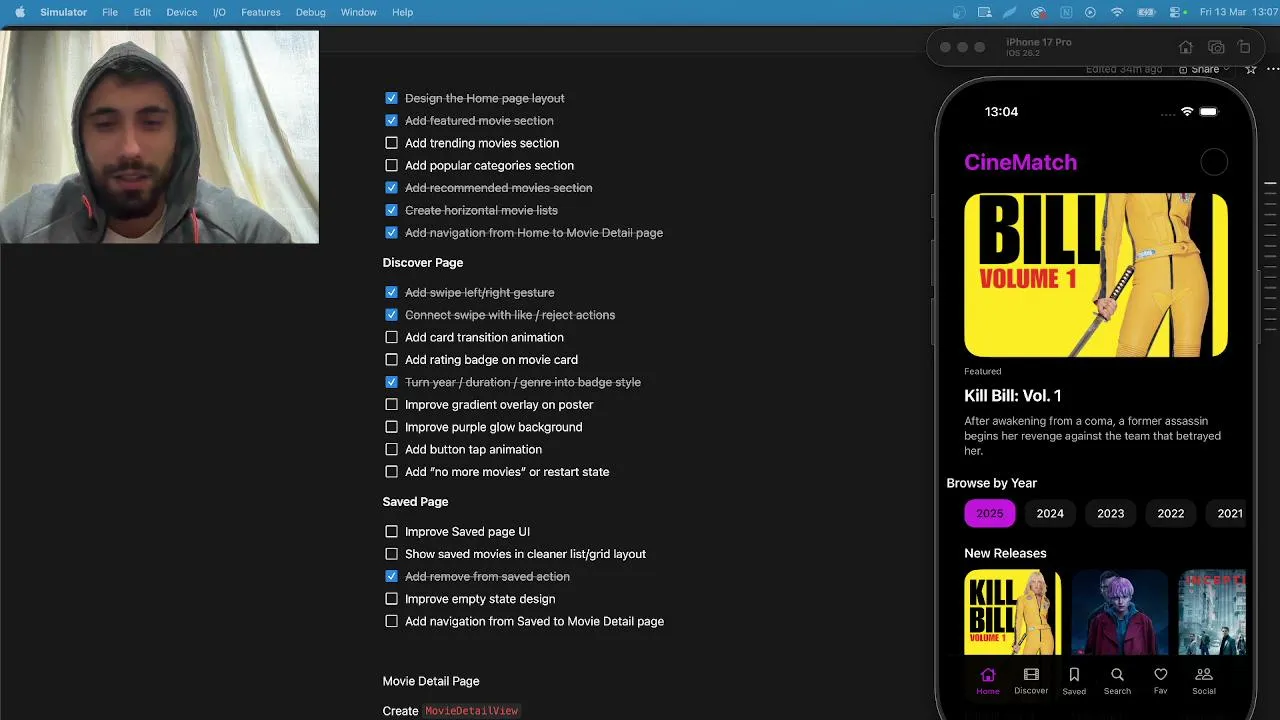
Task: Check Add trending movies section
Action: tap(391, 143)
